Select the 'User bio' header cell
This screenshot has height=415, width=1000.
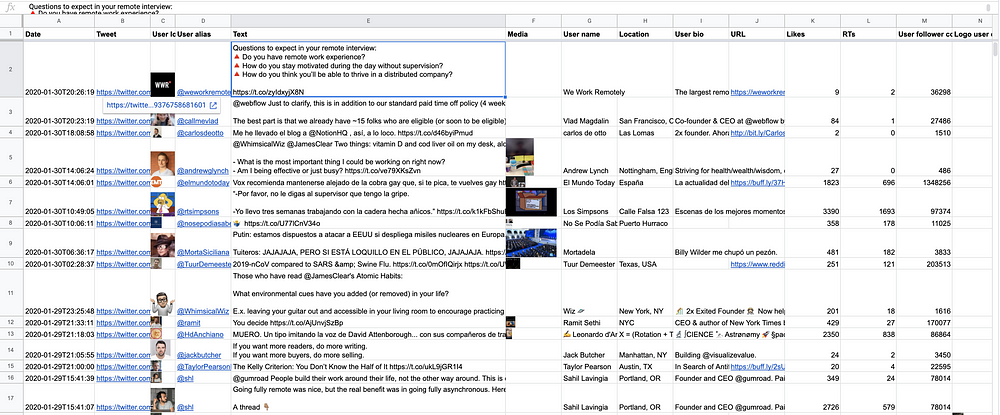[701, 34]
